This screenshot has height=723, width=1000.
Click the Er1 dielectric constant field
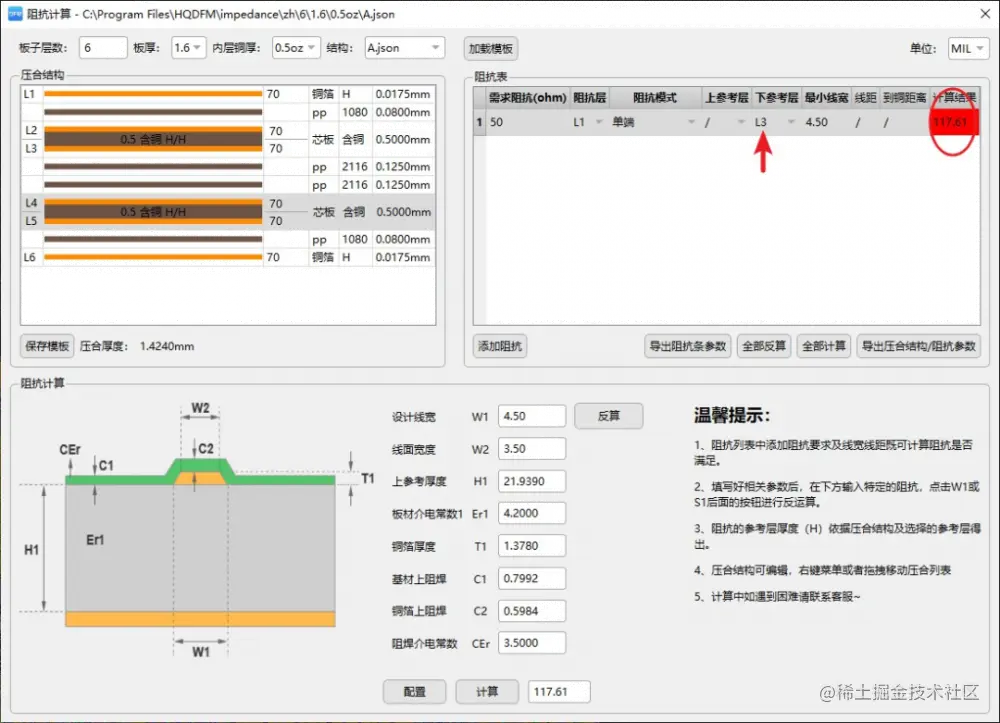[x=531, y=513]
